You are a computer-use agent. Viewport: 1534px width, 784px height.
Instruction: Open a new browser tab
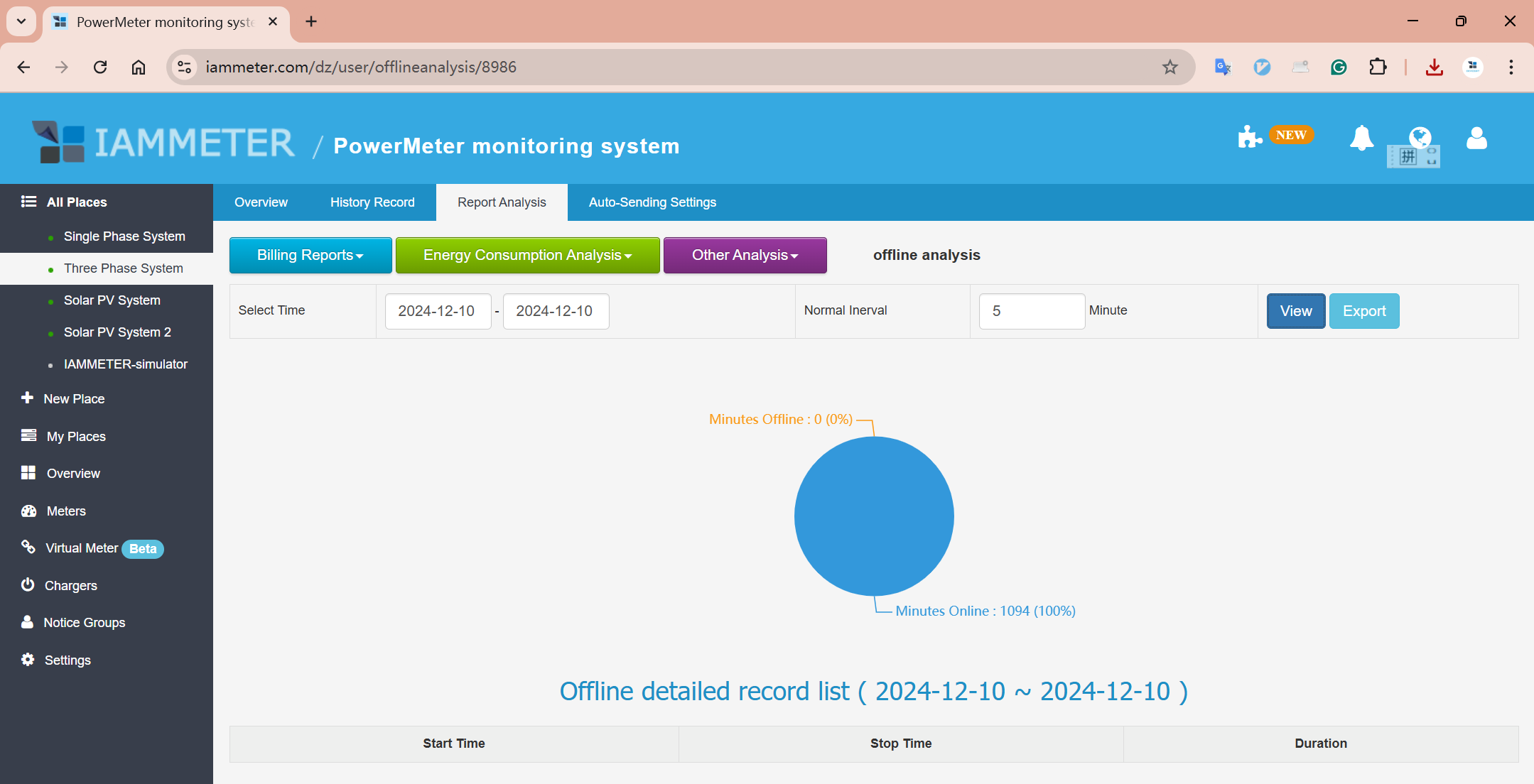point(311,21)
